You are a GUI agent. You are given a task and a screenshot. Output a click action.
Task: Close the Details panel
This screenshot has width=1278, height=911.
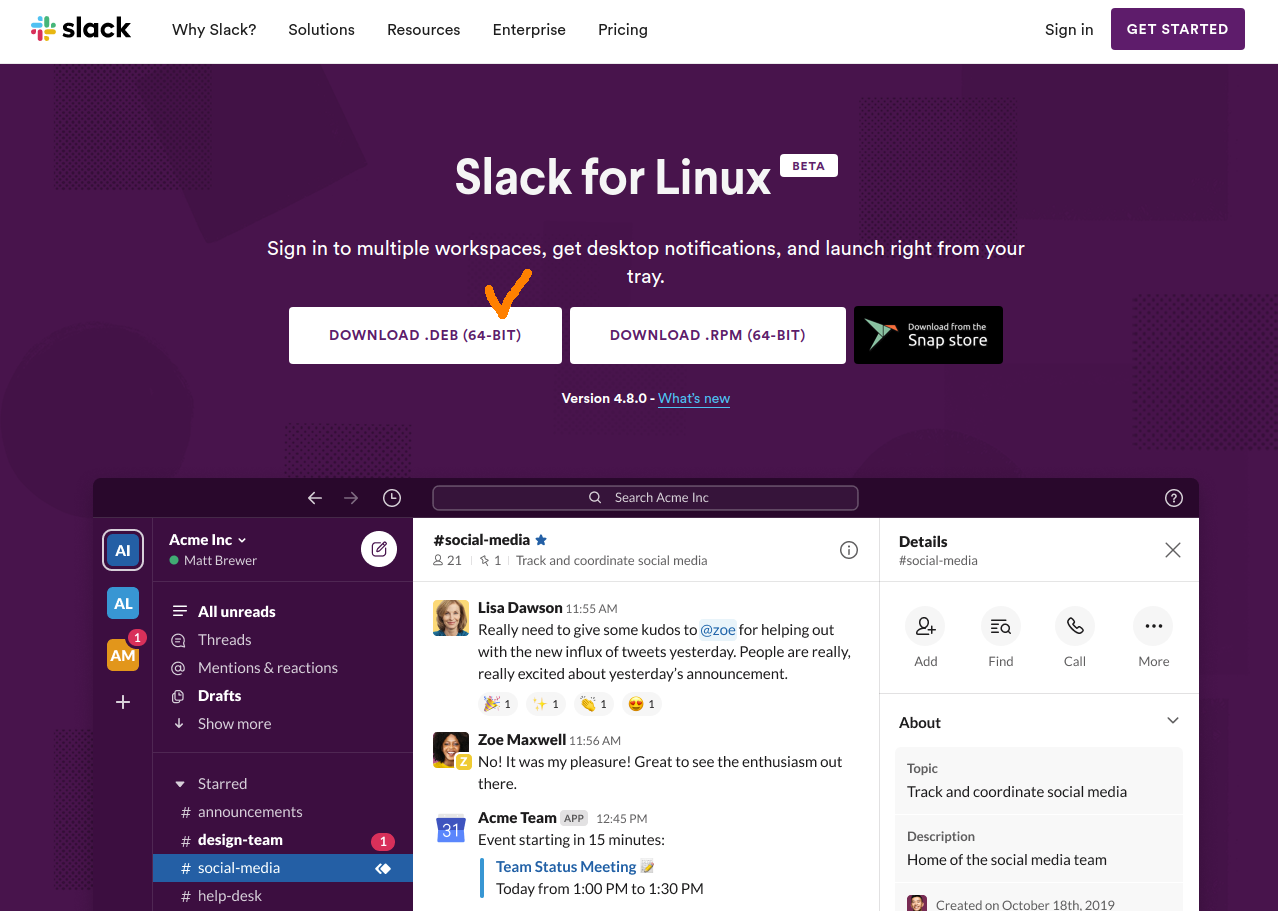pyautogui.click(x=1173, y=550)
